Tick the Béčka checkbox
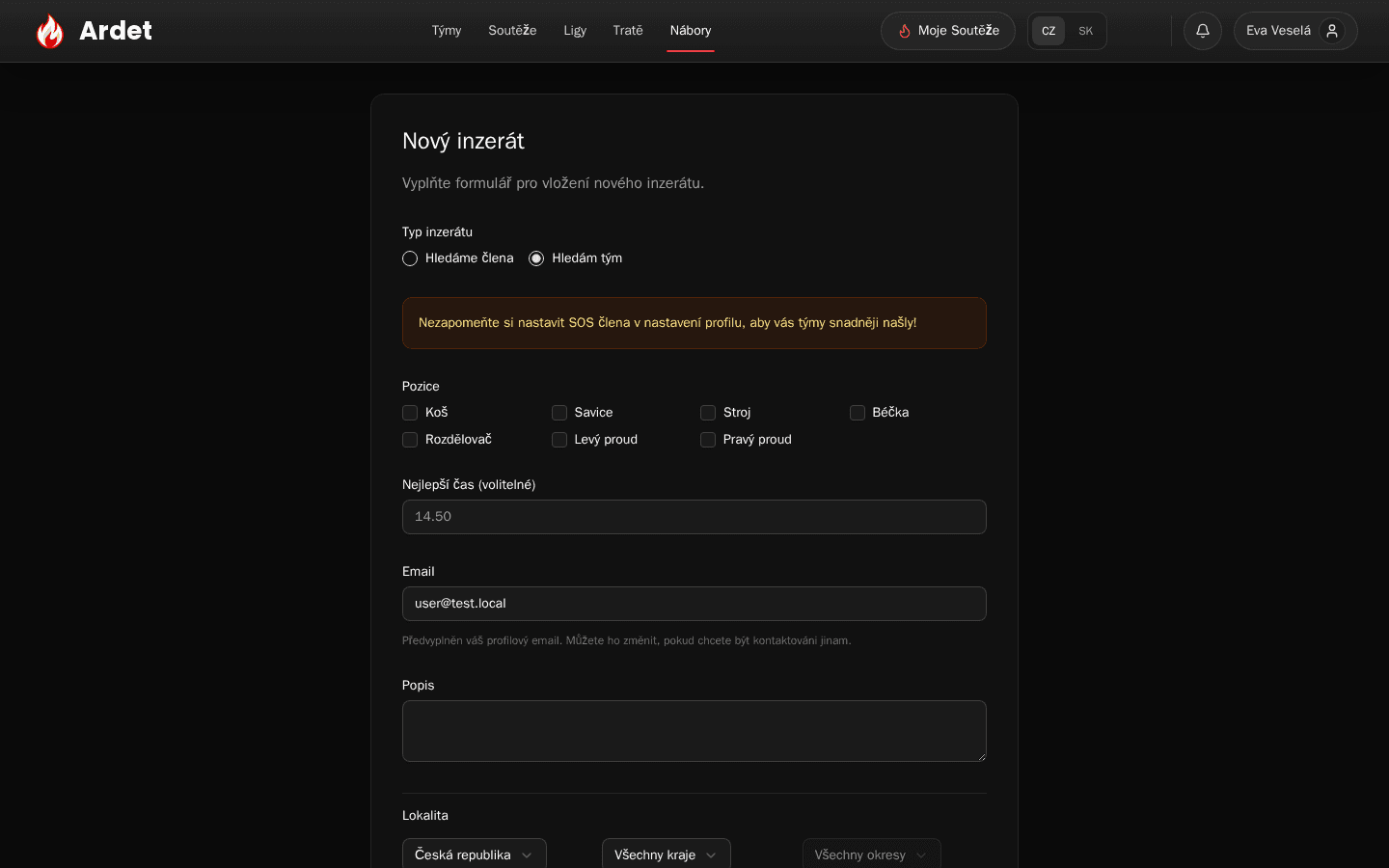 858,413
